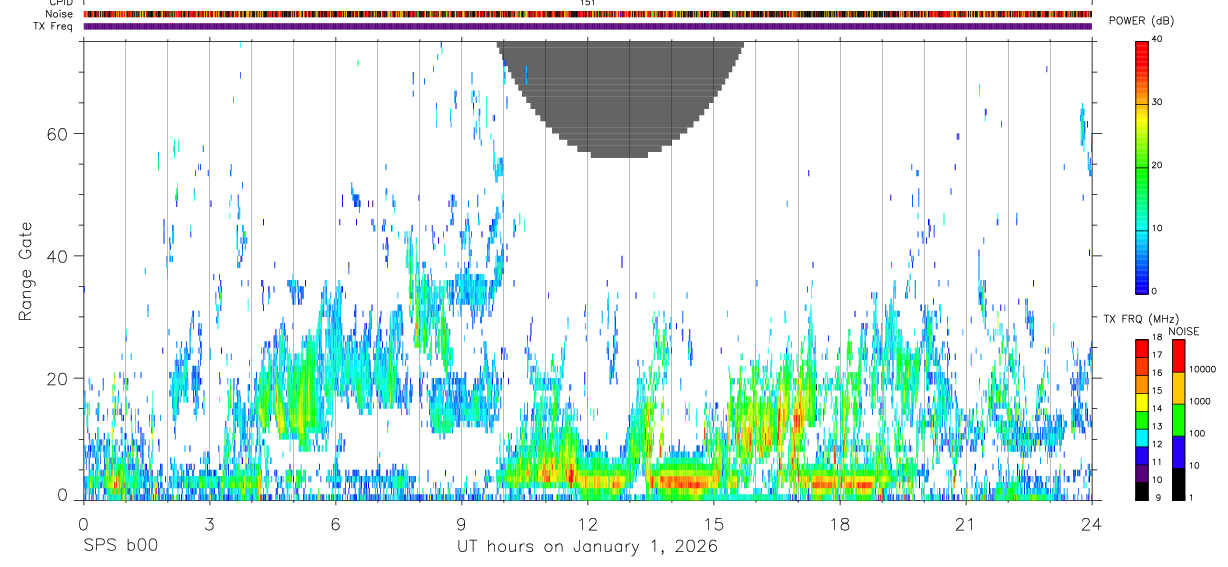This screenshot has height=567, width=1228.
Task: Click the 10 tick on the power colorbar
Action: 1158,228
